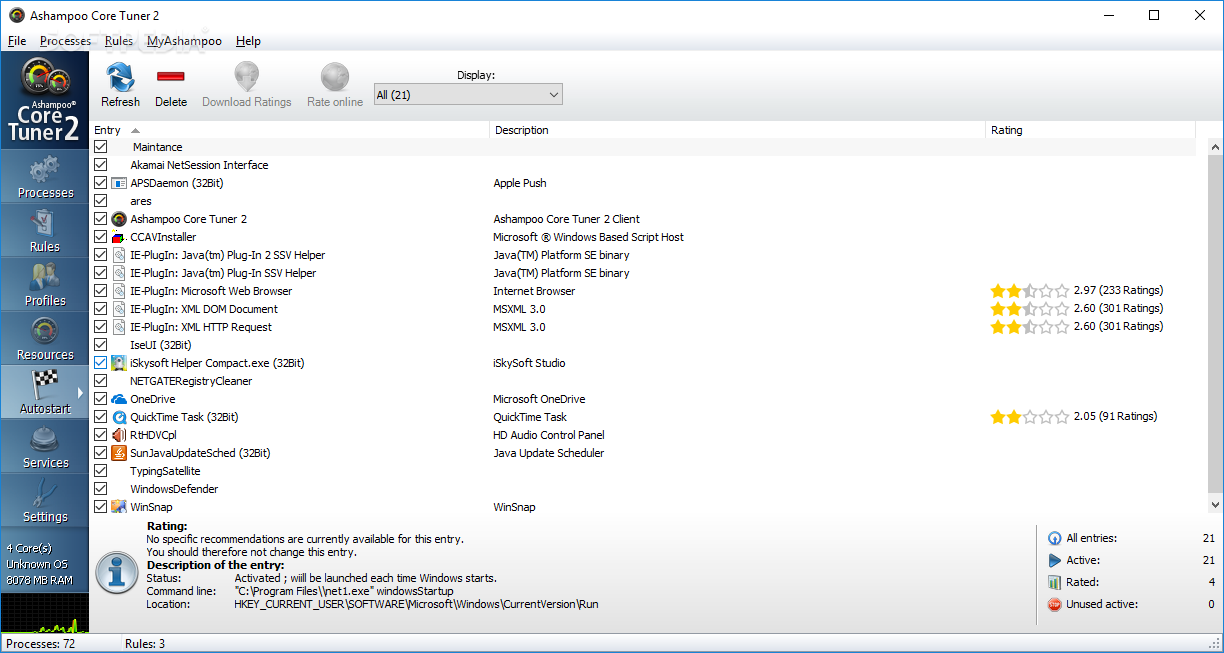The width and height of the screenshot is (1224, 653).
Task: Click the Rules: 3 status bar text
Action: click(145, 643)
